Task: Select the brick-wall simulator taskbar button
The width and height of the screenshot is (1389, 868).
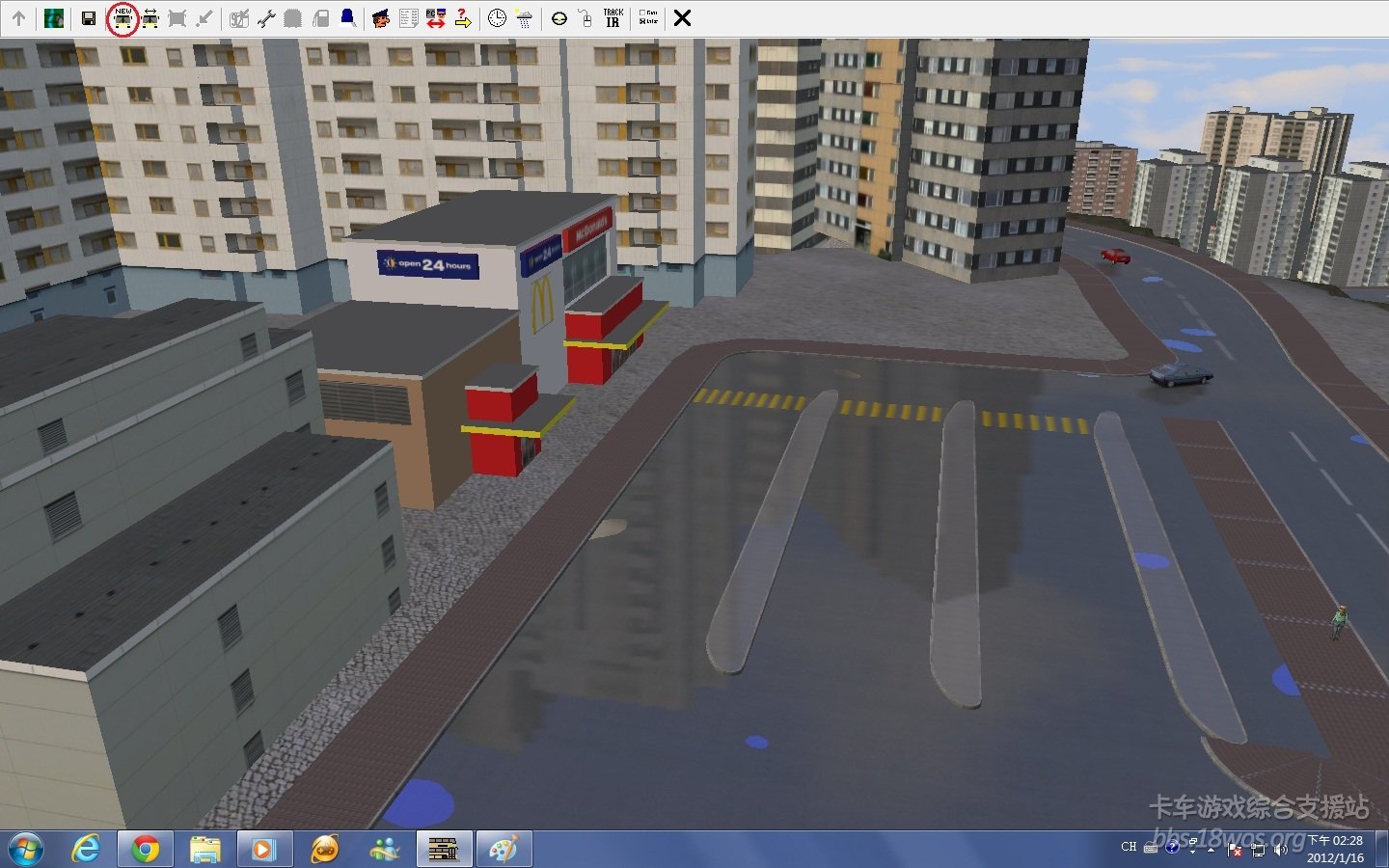Action: click(444, 850)
